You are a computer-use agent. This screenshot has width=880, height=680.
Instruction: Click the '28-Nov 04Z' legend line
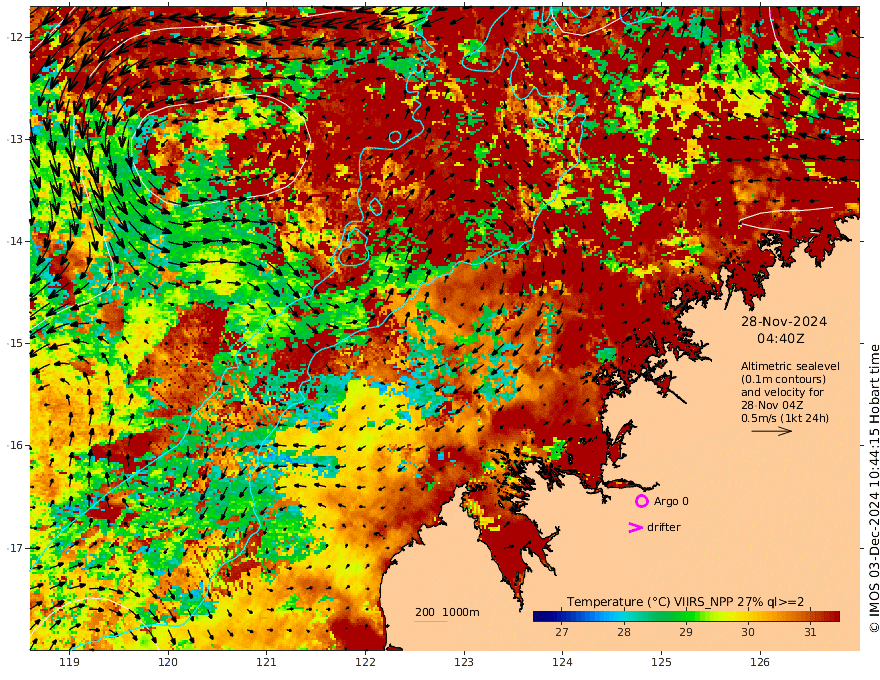click(772, 405)
